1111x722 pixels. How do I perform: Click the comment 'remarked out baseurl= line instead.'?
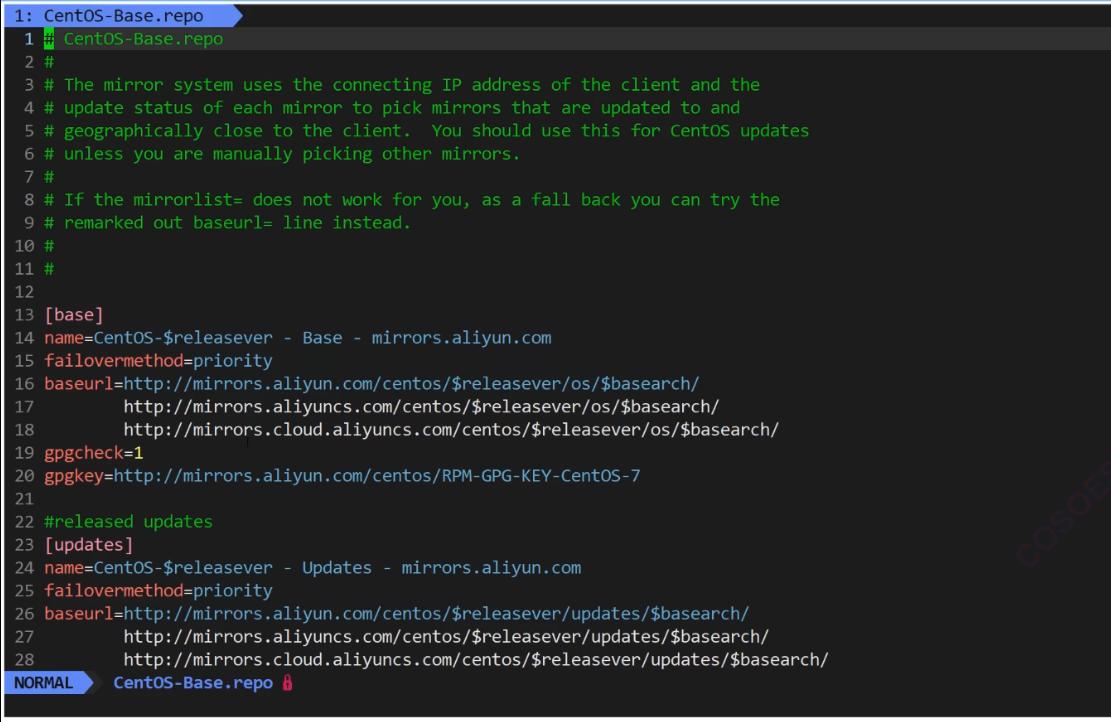227,222
